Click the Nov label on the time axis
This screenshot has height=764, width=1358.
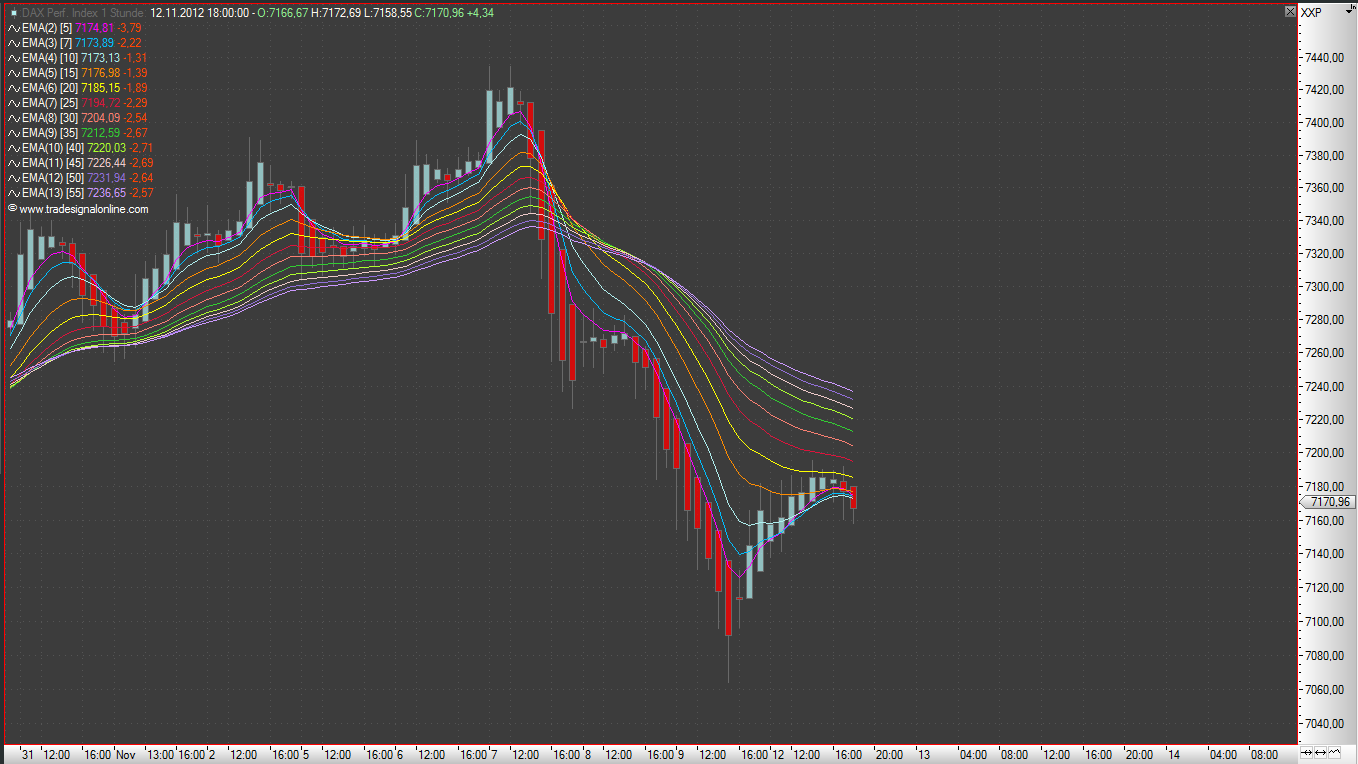(x=125, y=754)
